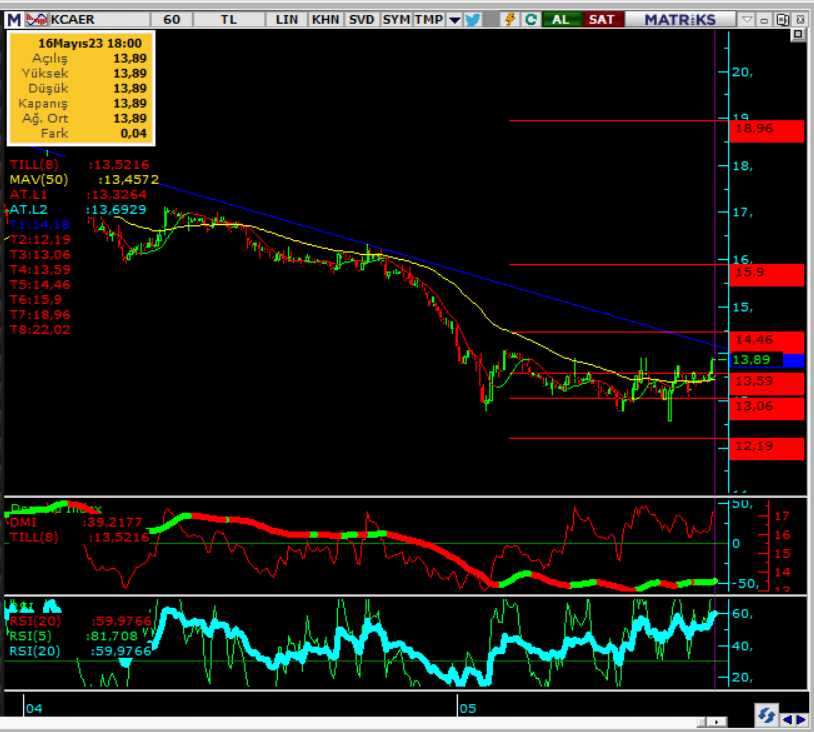This screenshot has width=814, height=732.
Task: Move chart back with blue left arrow
Action: pyautogui.click(x=787, y=720)
